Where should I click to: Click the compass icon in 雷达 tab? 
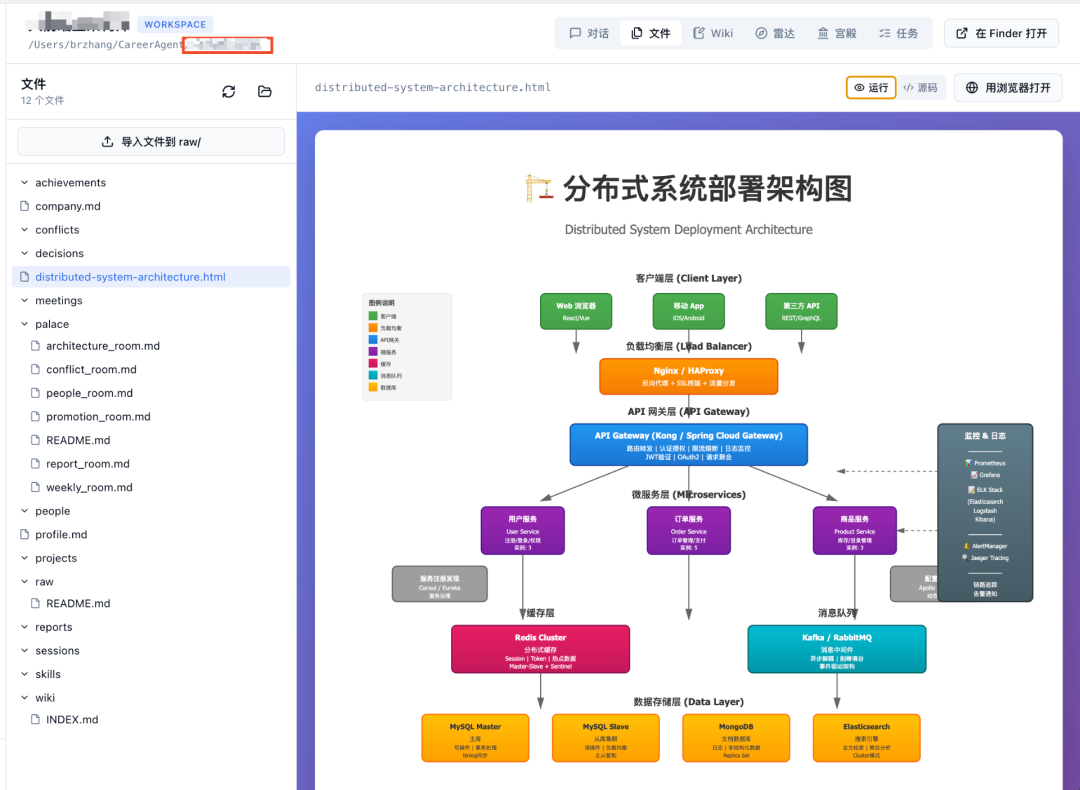(x=761, y=33)
